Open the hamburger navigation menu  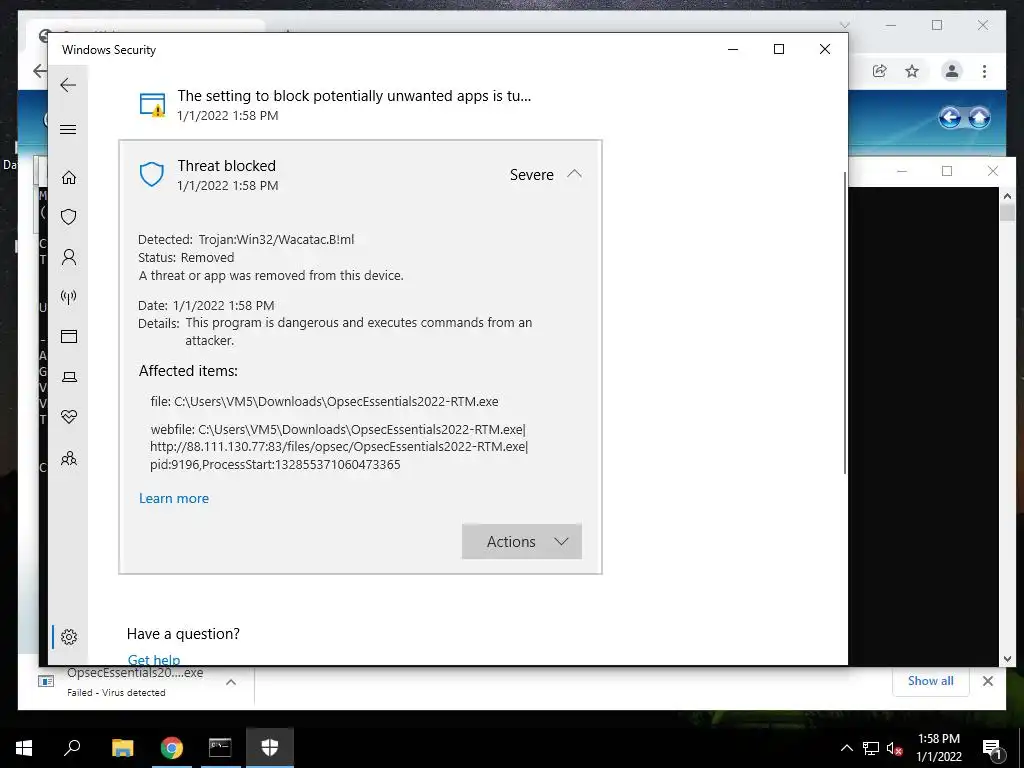(x=68, y=129)
